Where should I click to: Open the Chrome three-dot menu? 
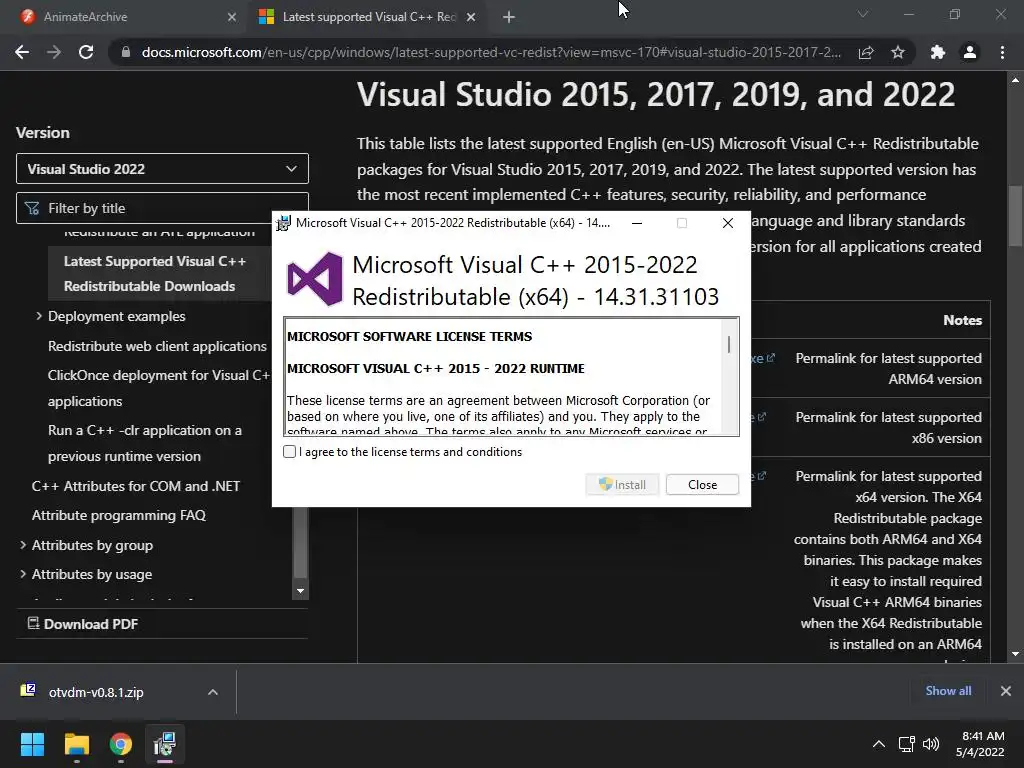click(1002, 52)
